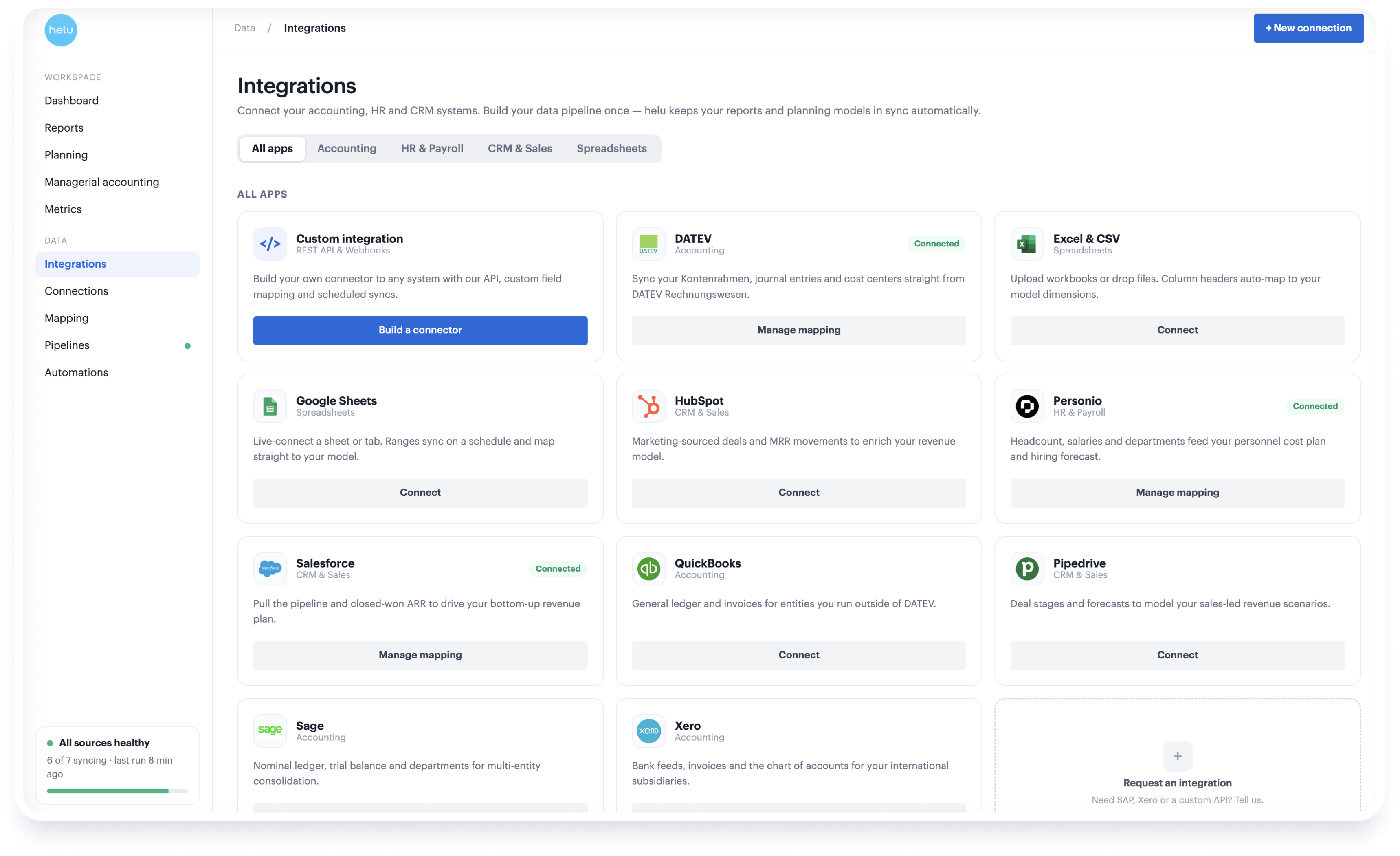Click the DATEV Connected badge
Viewport: 1400px width, 856px height.
point(936,244)
